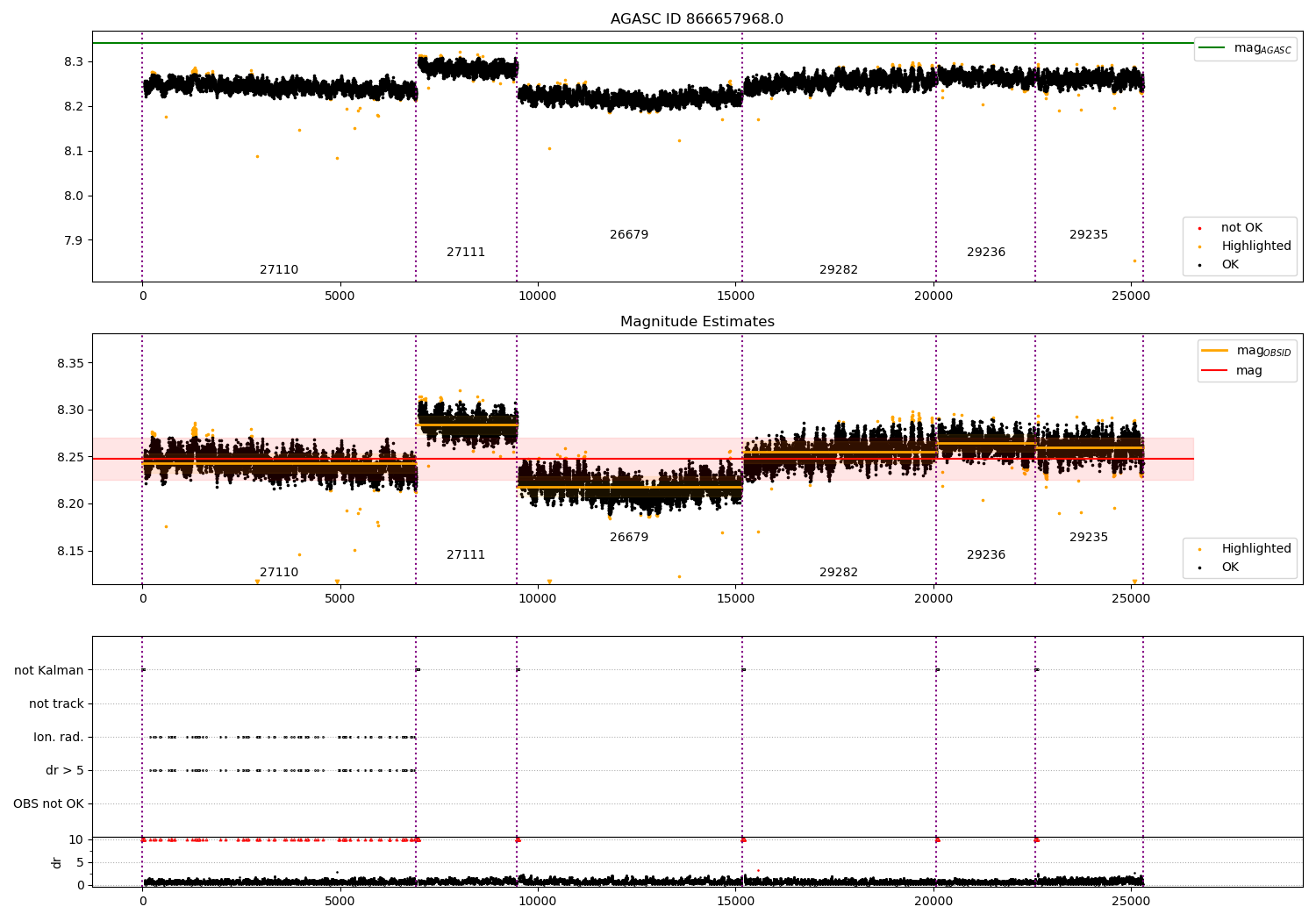This screenshot has width=1316, height=921.
Task: Click y-axis tick 8.35 on middle plot
Action: [x=70, y=364]
